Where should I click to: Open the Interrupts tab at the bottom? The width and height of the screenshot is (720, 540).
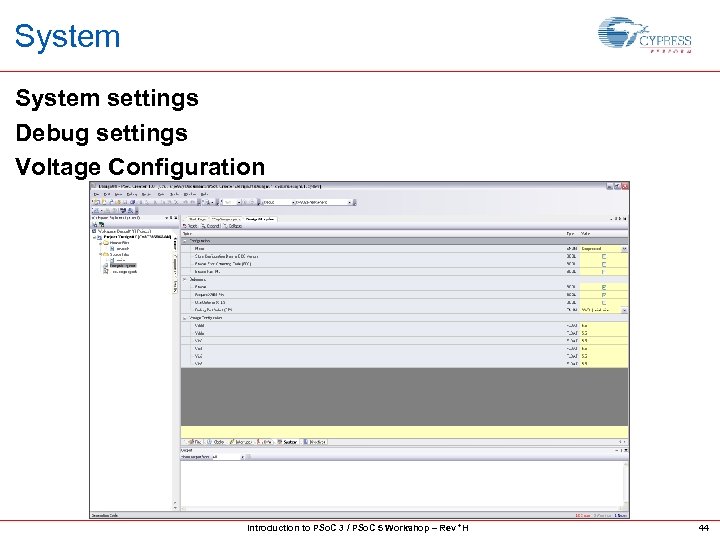pyautogui.click(x=241, y=442)
